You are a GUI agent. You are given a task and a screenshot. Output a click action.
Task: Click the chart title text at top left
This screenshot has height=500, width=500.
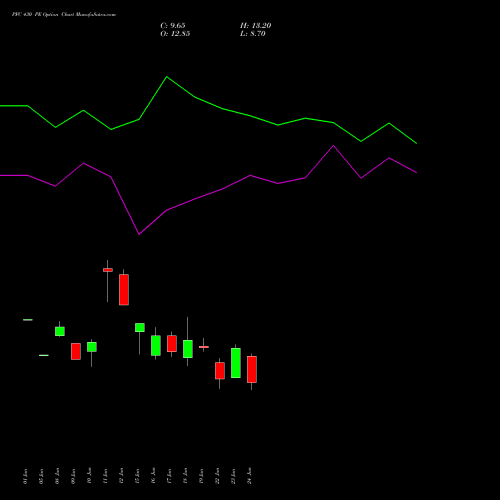pyautogui.click(x=64, y=15)
